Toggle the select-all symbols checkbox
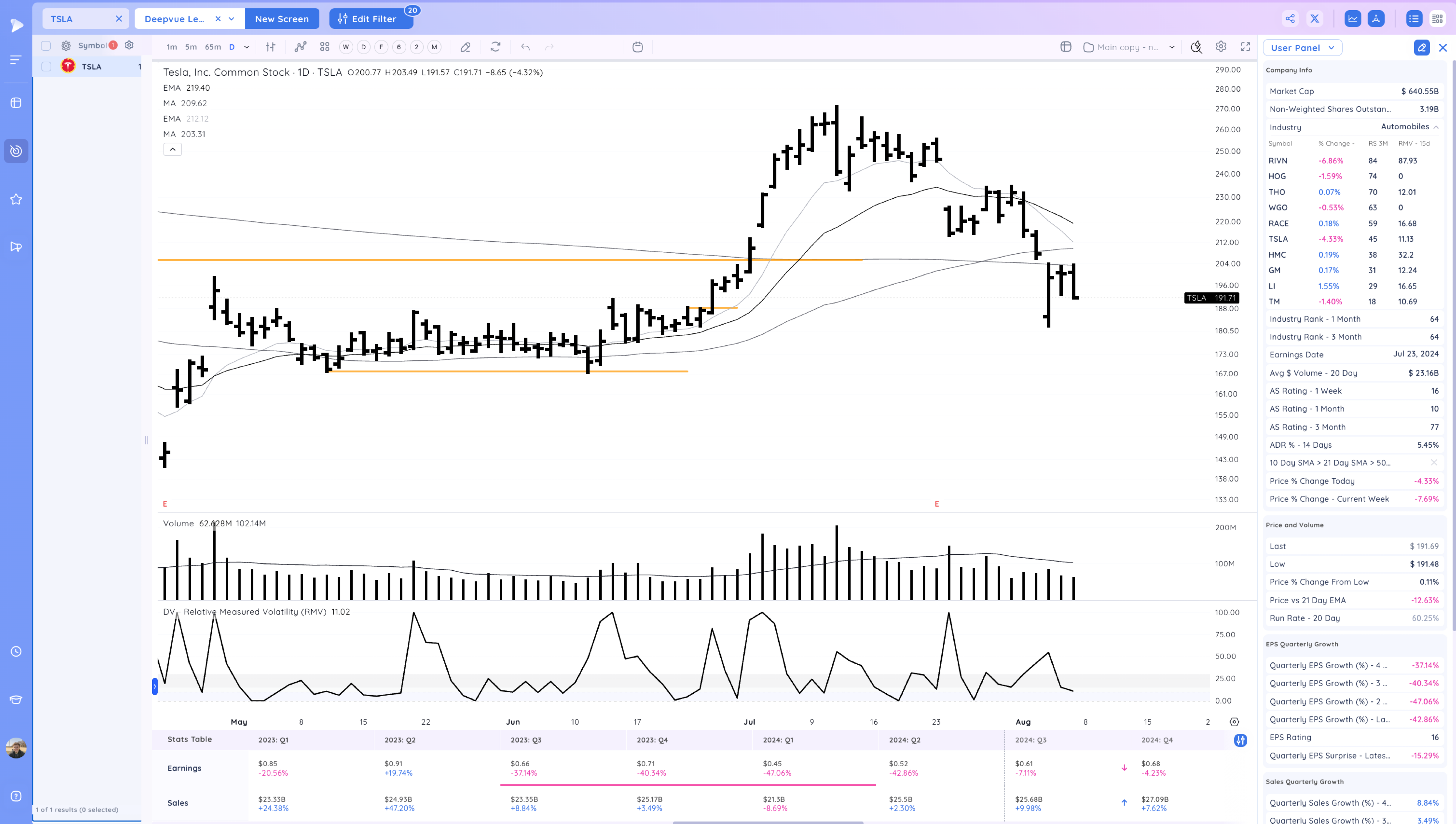The image size is (1456, 824). 46,46
